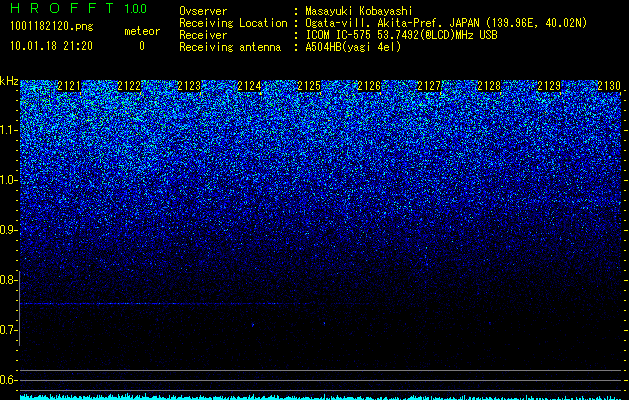Click the HROFFT 1.0.0 title text

[x=79, y=8]
